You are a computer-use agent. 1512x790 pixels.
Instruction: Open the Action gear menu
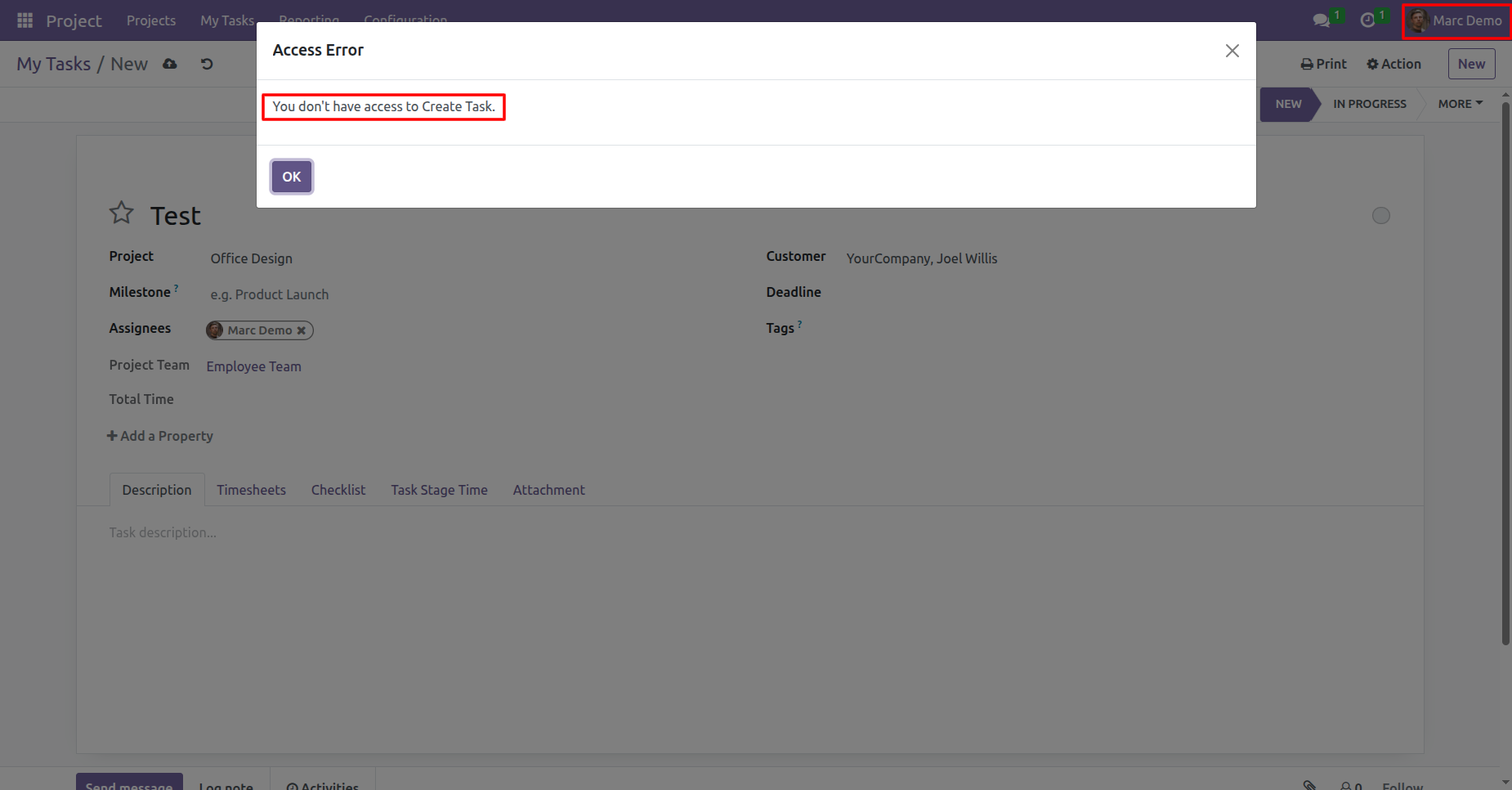point(1394,64)
